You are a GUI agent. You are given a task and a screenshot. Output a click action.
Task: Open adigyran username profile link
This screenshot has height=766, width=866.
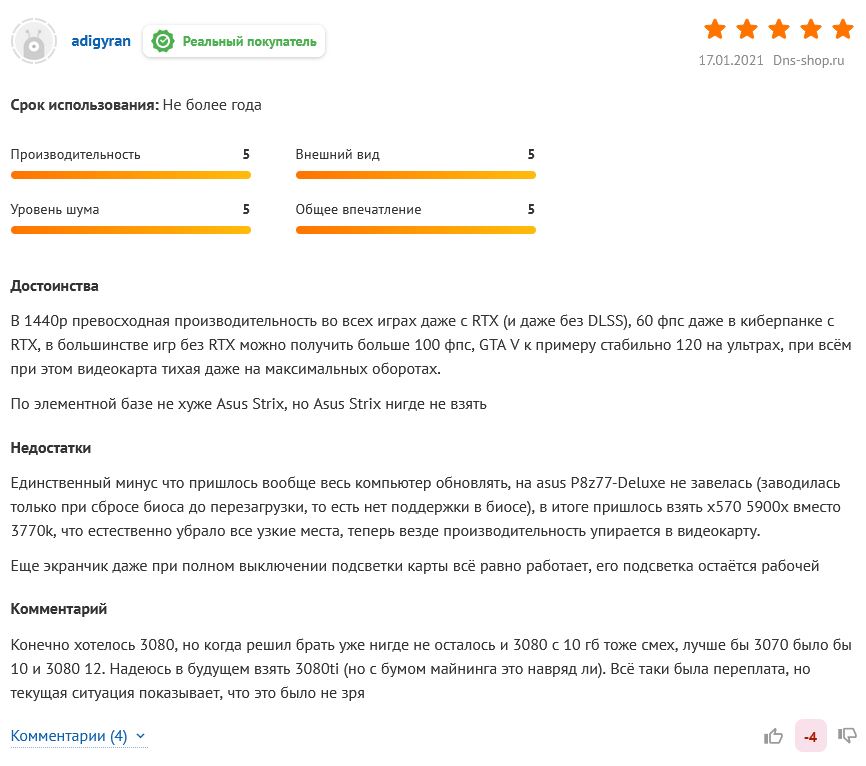pos(101,41)
